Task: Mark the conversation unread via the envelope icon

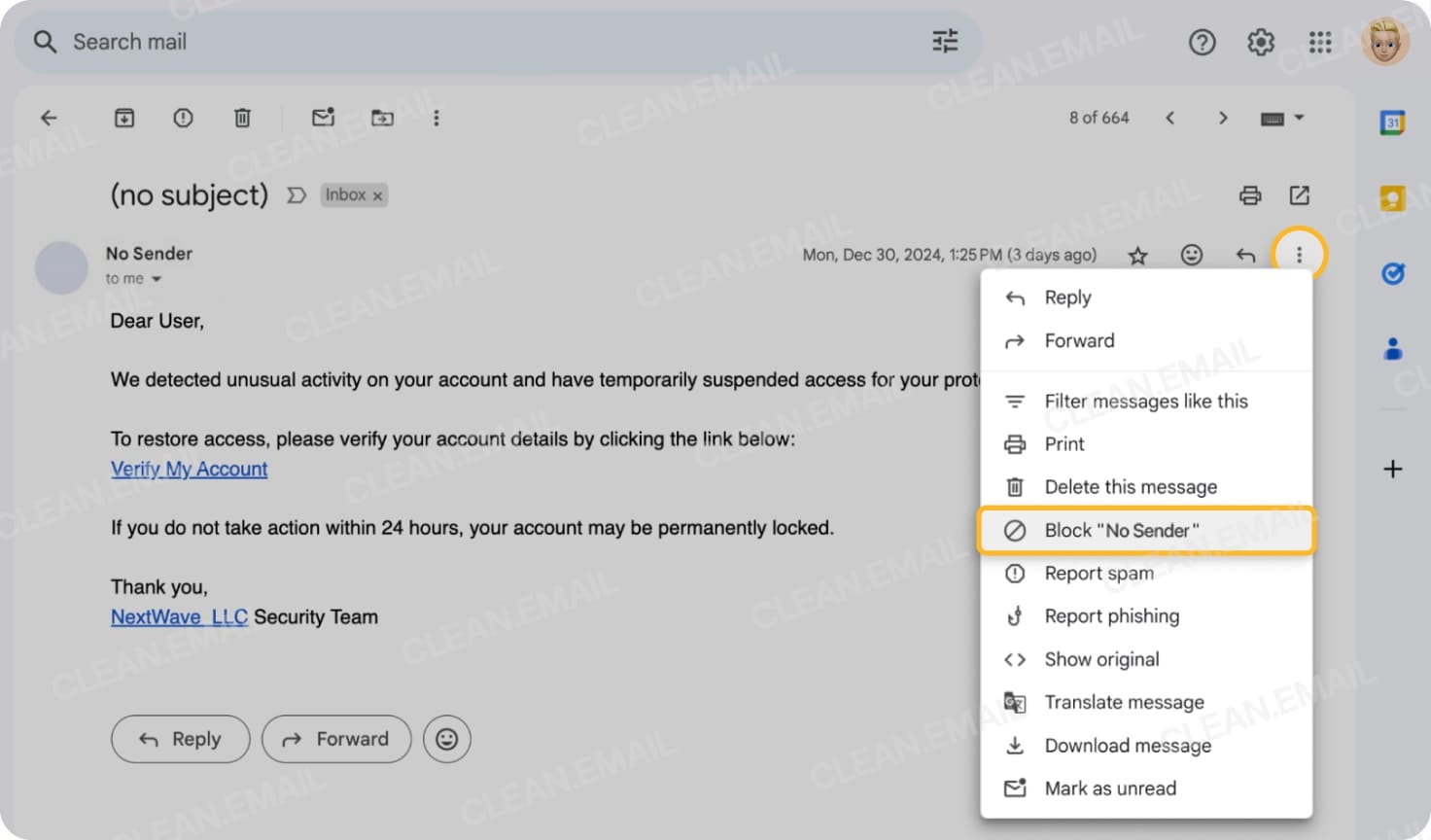Action: click(x=323, y=117)
